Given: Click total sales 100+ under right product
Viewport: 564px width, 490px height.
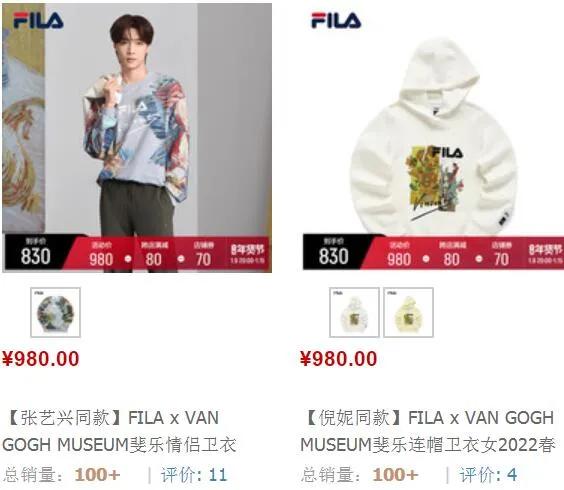Looking at the screenshot, I should 360,475.
